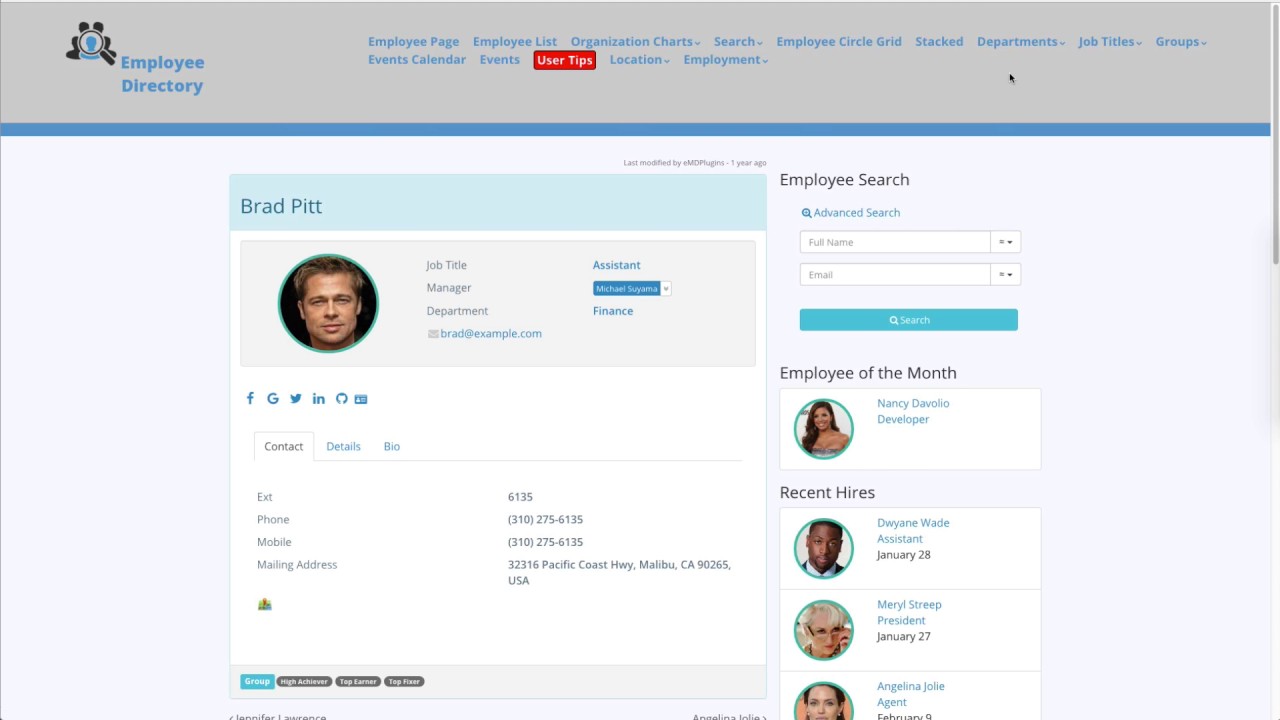Click the Google social icon

tap(273, 398)
